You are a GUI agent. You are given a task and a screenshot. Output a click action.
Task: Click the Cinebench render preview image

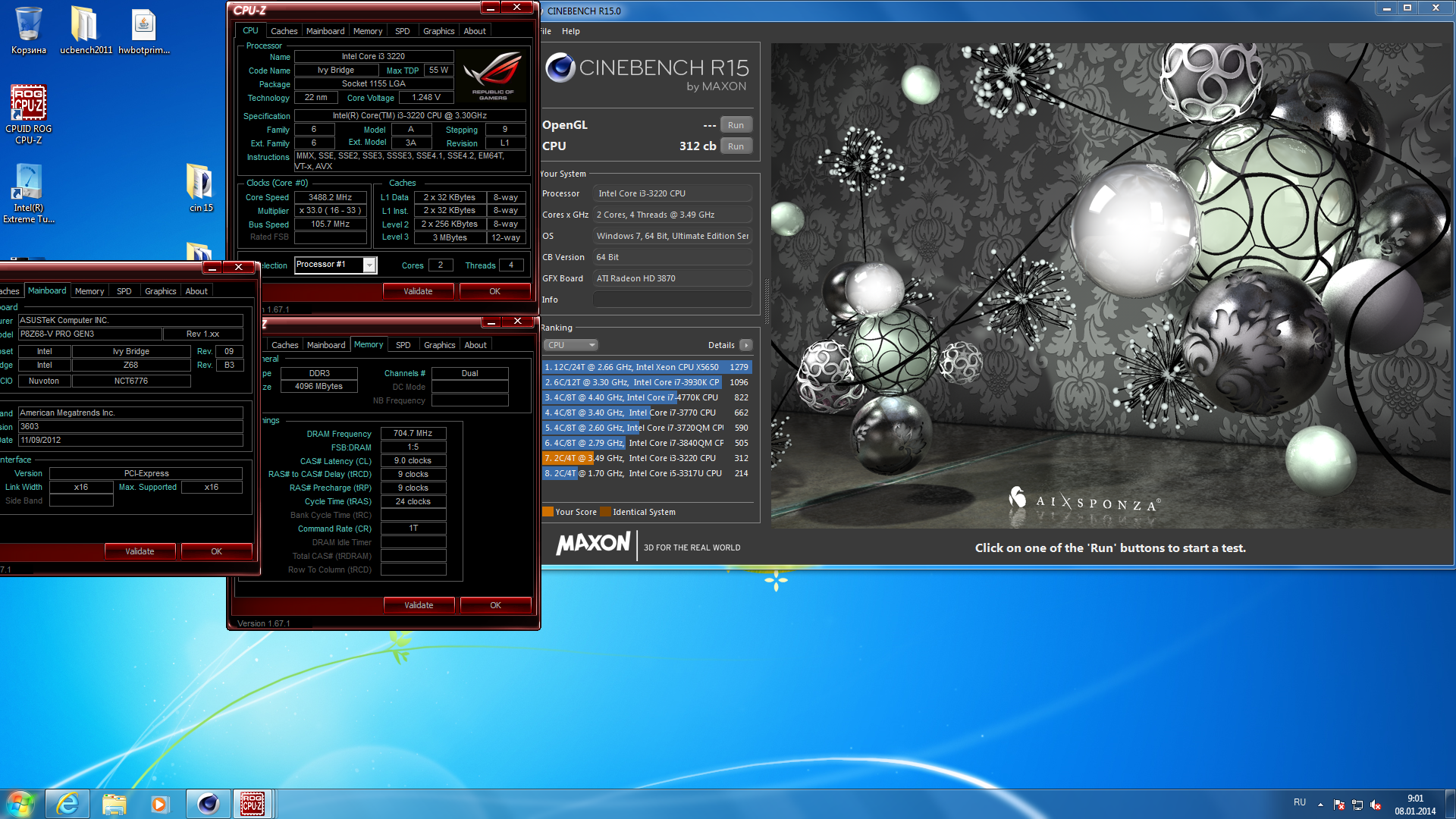1110,285
